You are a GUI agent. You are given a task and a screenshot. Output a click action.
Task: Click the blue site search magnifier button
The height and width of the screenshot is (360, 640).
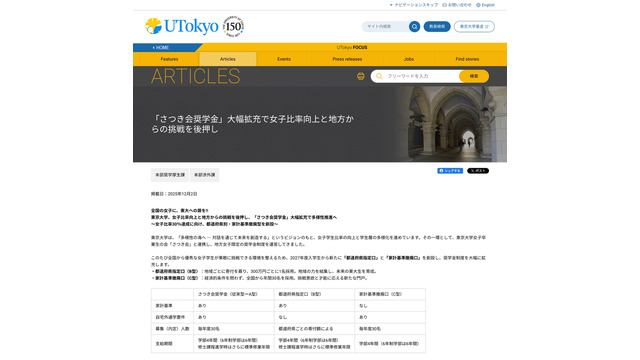click(414, 27)
